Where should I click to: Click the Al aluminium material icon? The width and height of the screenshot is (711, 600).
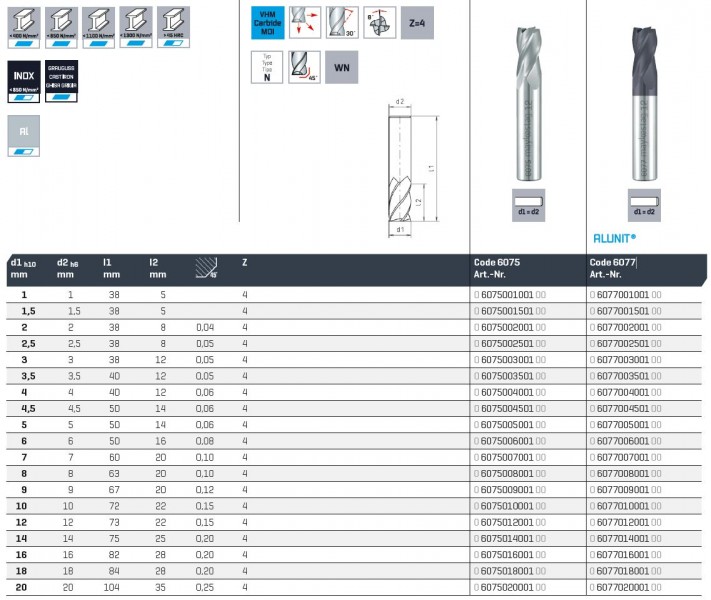point(25,137)
